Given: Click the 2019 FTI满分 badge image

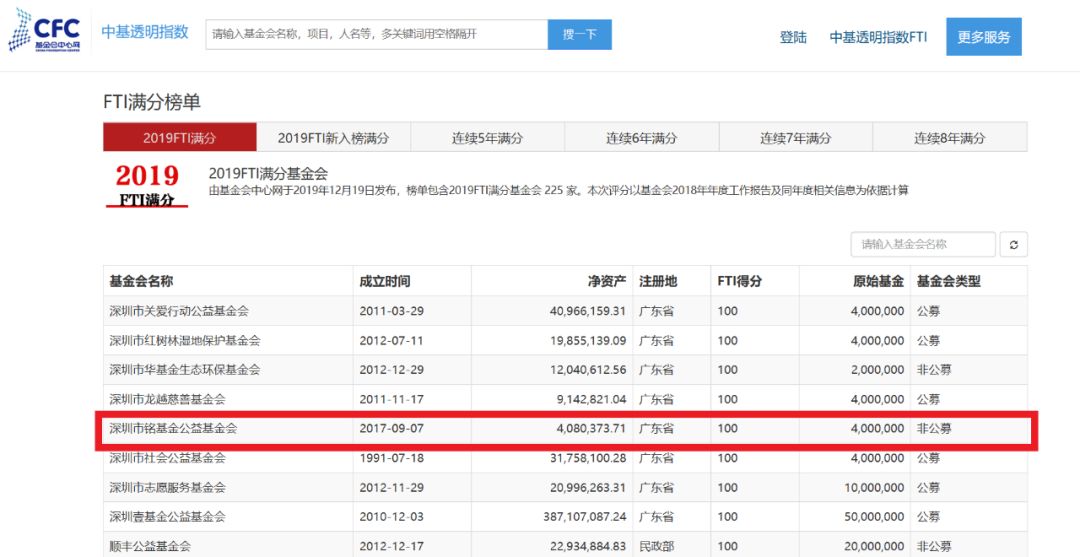Looking at the screenshot, I should tap(147, 185).
